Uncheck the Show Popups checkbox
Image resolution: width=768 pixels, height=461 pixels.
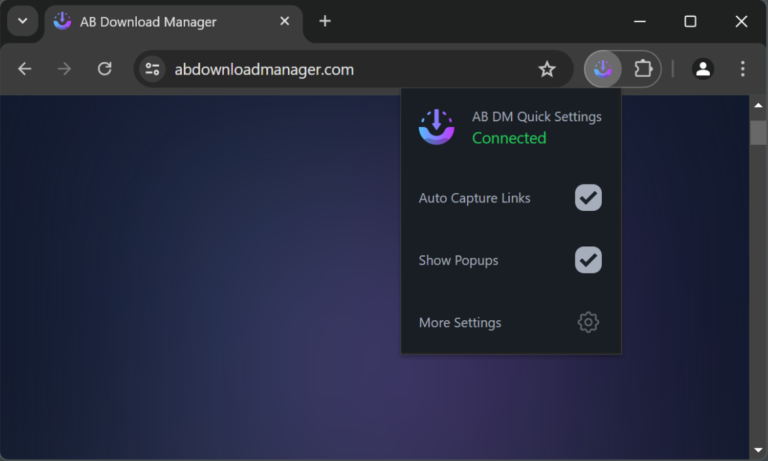[x=588, y=260]
